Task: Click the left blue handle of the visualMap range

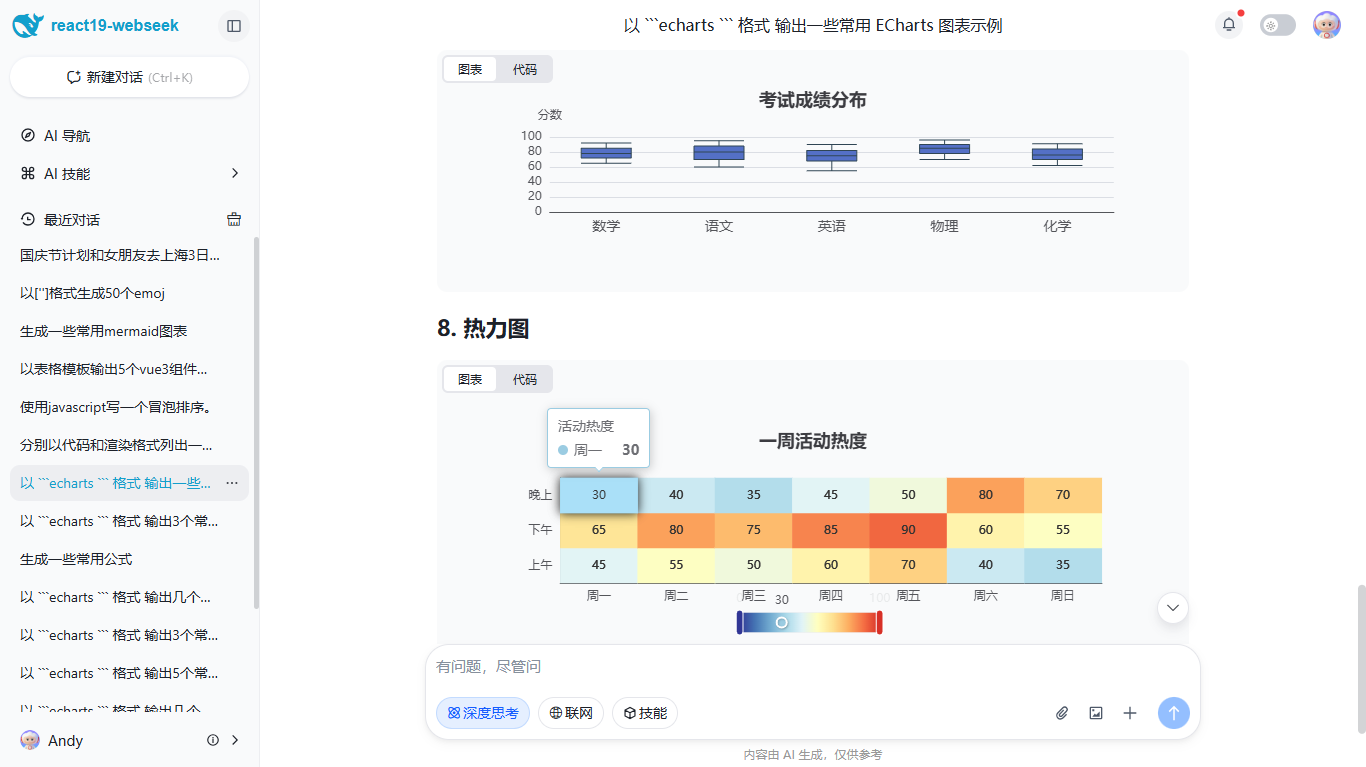Action: point(739,622)
